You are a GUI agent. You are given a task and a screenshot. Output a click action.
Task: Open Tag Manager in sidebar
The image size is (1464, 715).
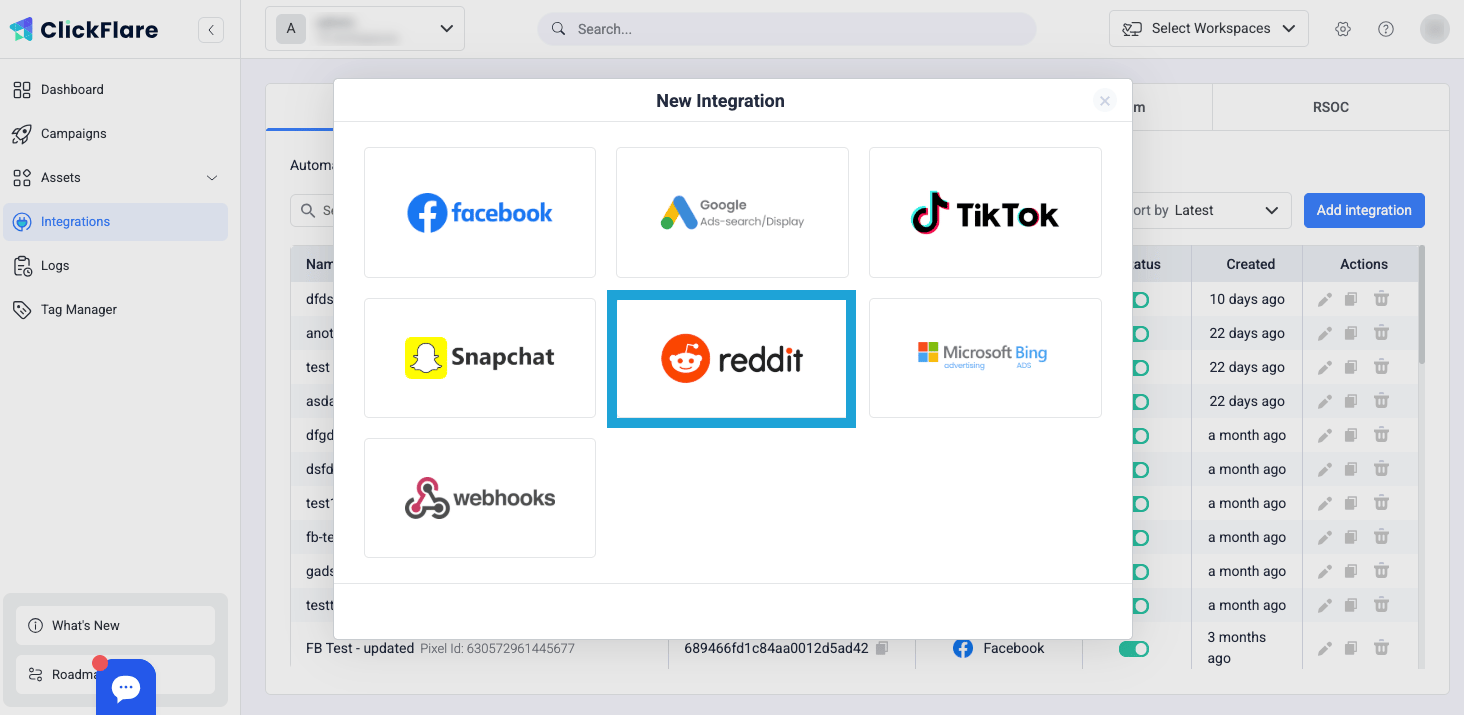(x=115, y=310)
